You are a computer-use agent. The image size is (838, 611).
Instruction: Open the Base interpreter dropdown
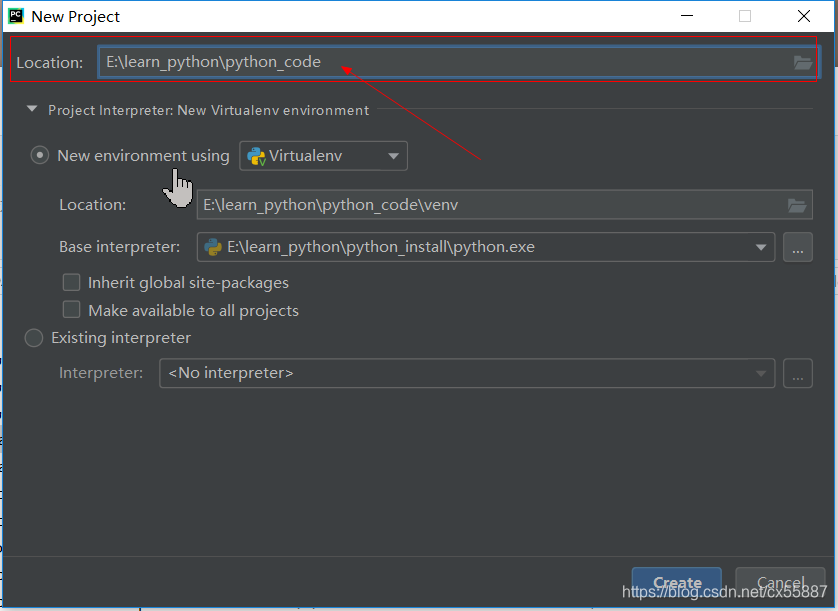(x=486, y=247)
